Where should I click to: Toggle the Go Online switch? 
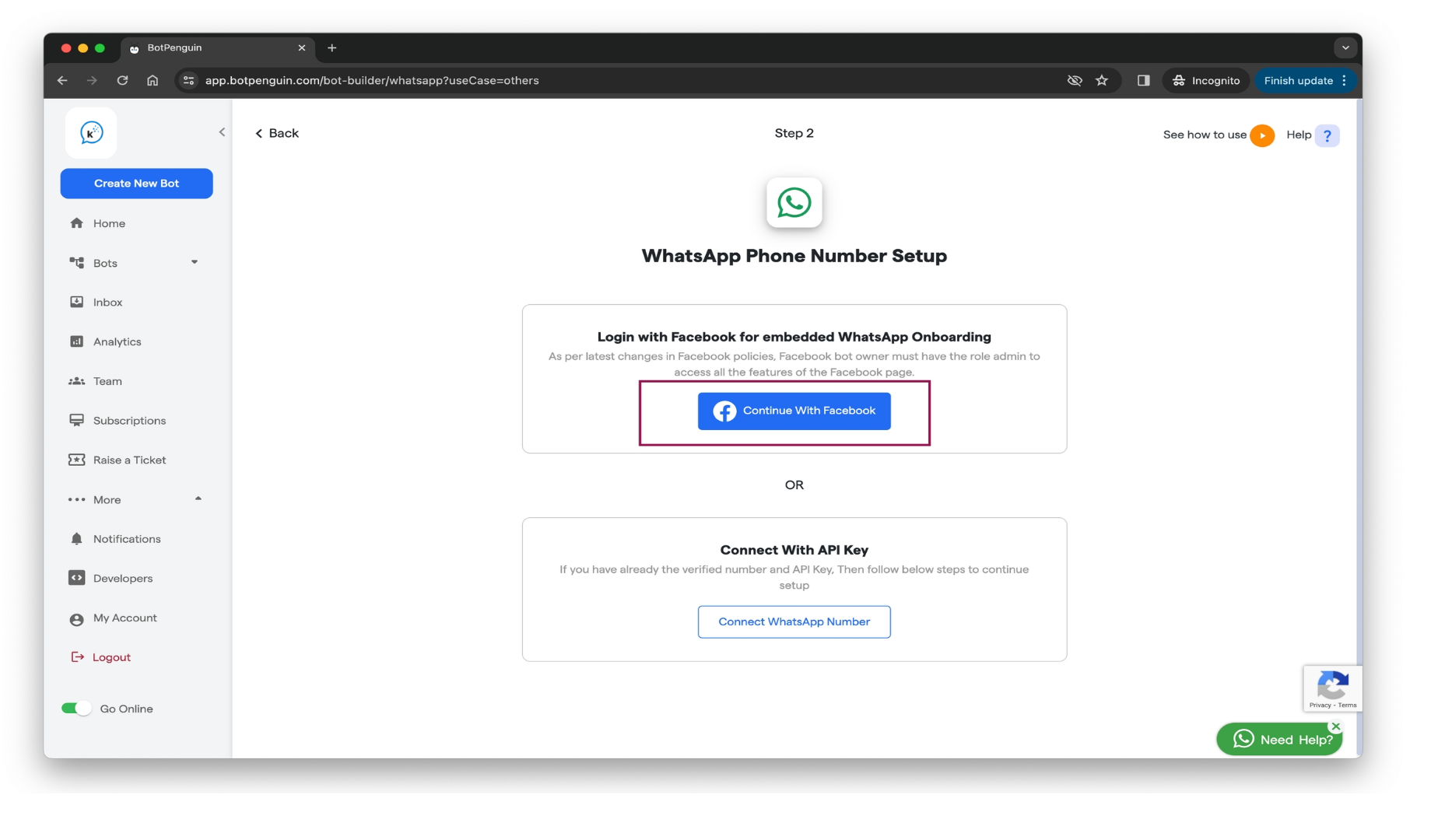pyautogui.click(x=76, y=709)
